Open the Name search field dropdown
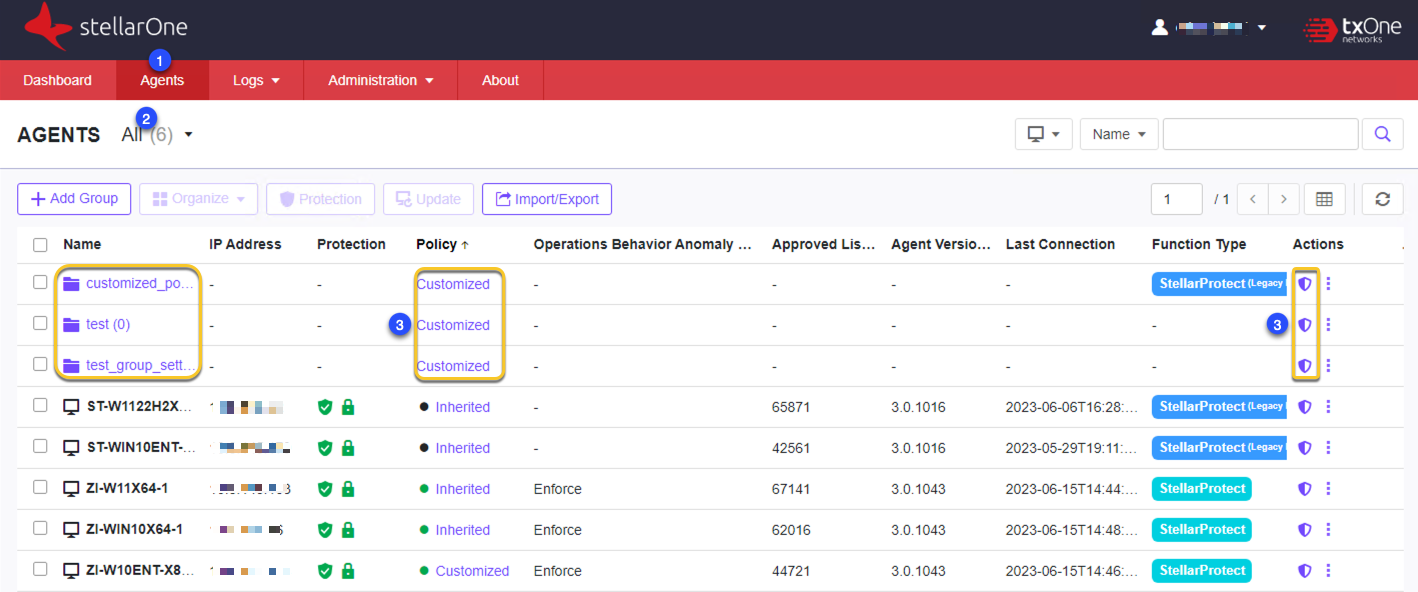Screen dimensions: 1418x592 (1118, 134)
